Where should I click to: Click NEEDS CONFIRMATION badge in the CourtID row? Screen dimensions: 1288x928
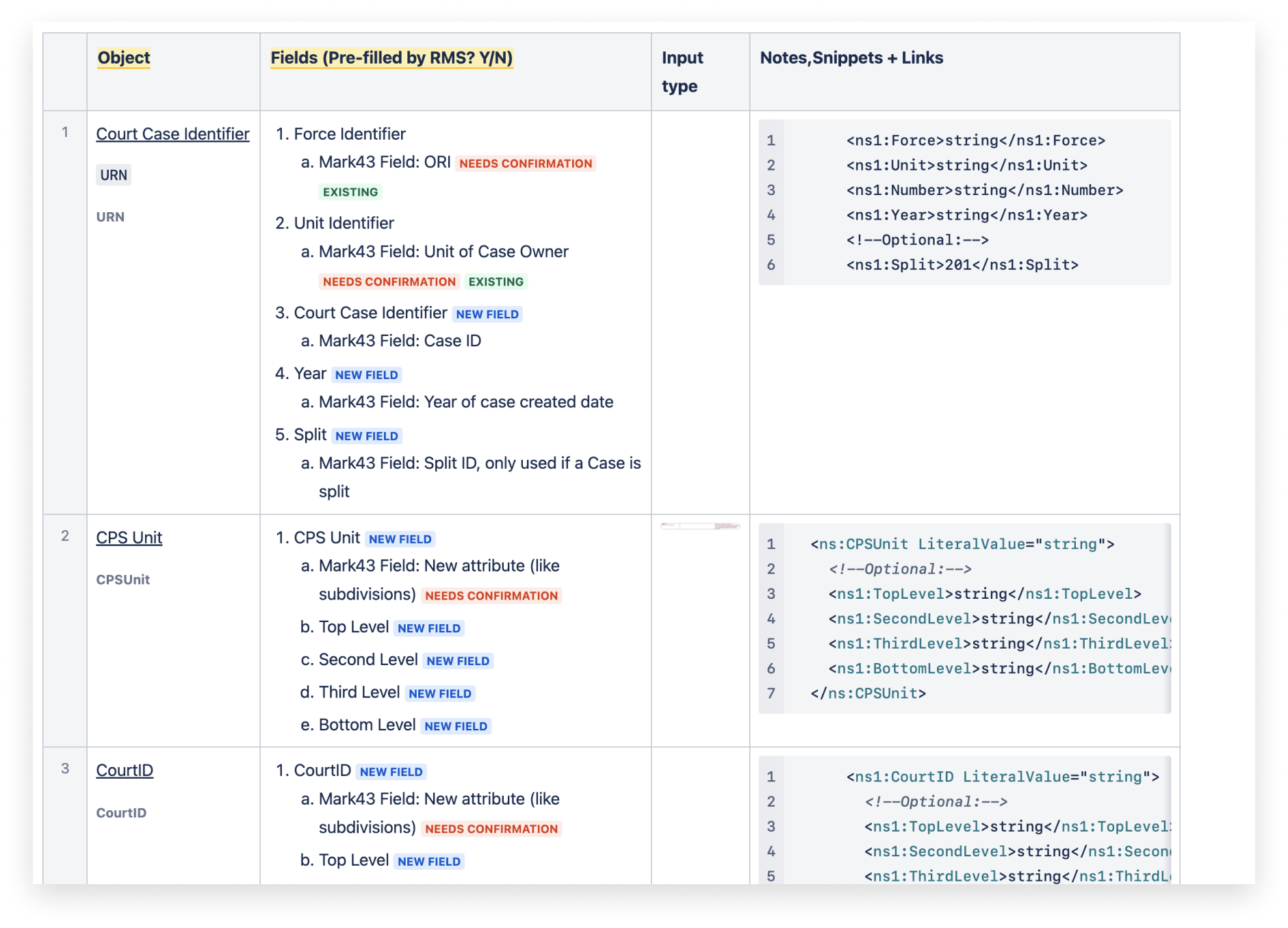pos(491,829)
